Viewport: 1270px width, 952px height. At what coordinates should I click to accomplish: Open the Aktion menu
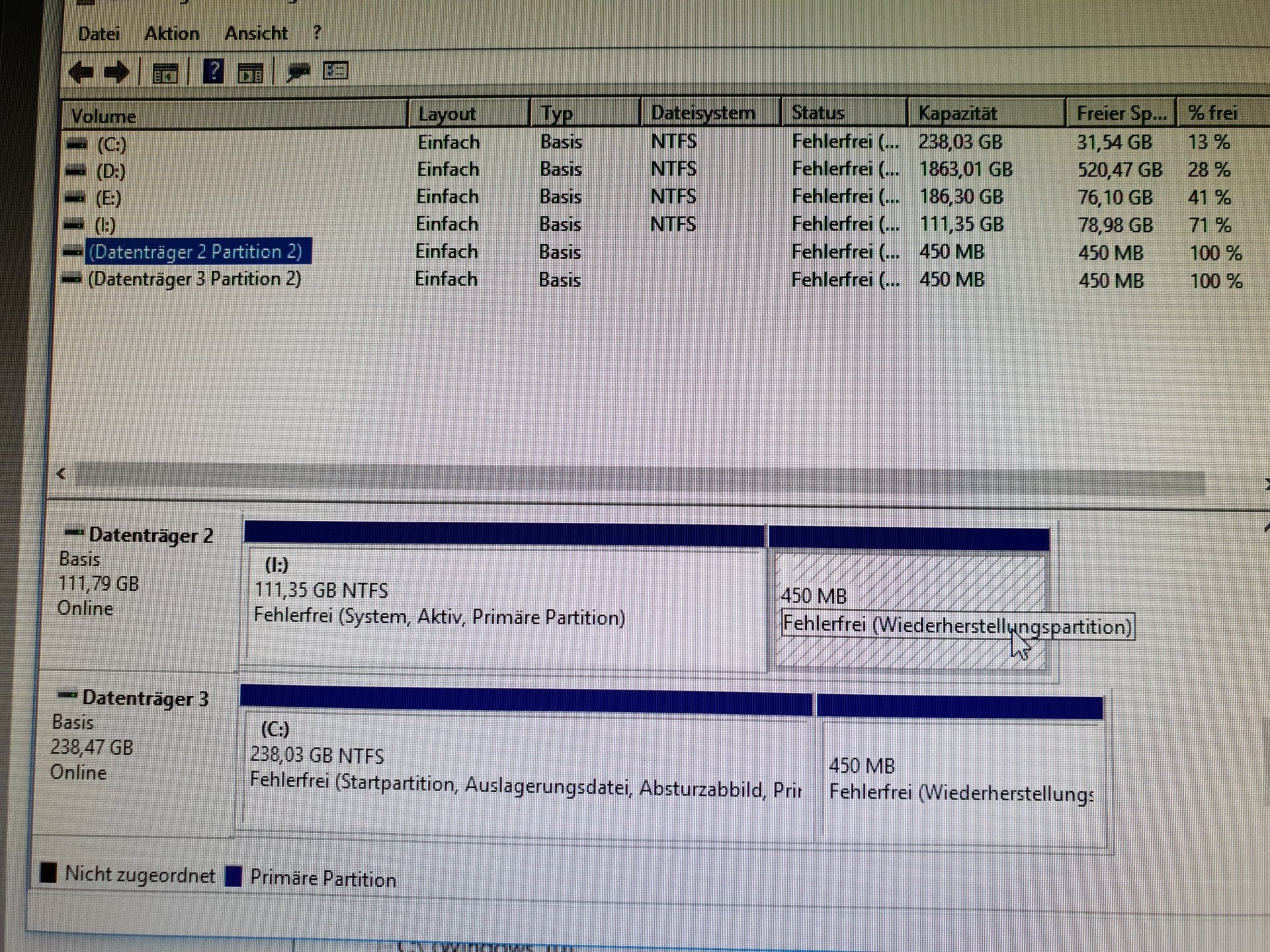[172, 33]
